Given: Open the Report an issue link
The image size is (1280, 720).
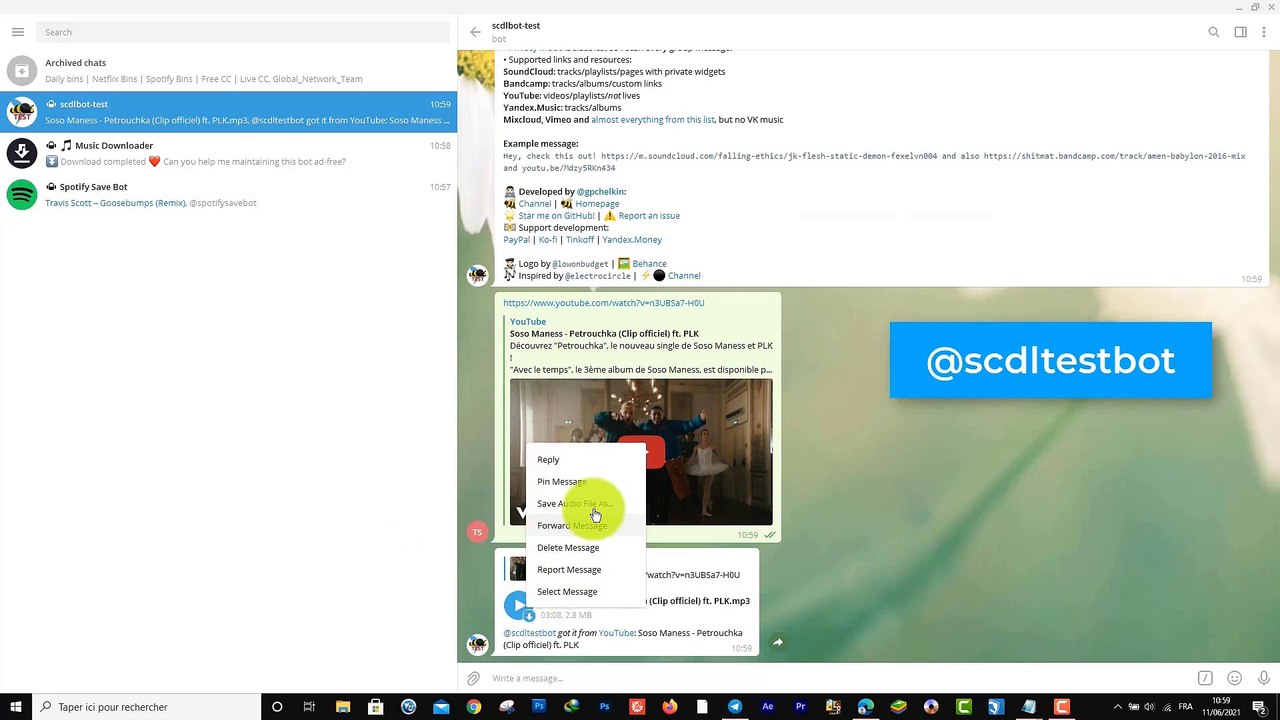Looking at the screenshot, I should pos(649,216).
